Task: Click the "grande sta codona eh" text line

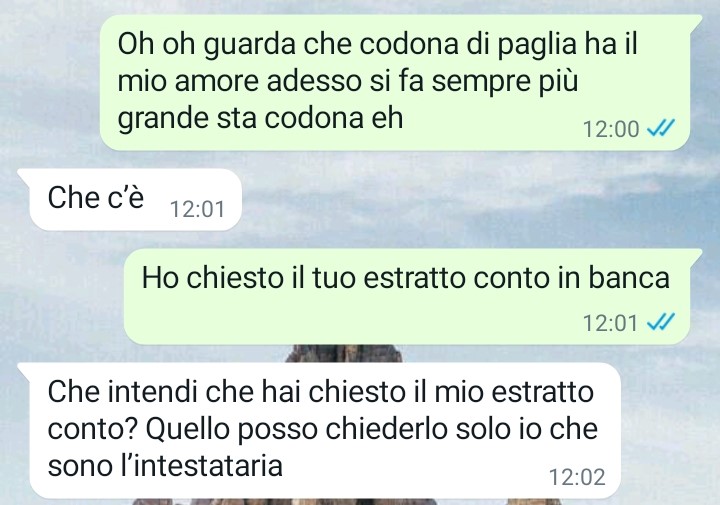Action: 260,118
